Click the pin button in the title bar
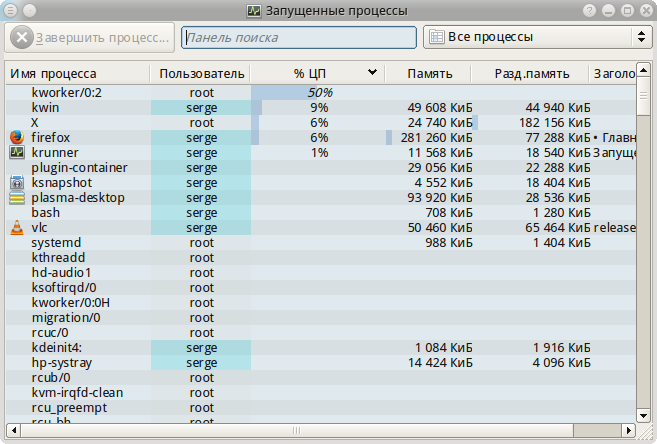The image size is (657, 444). coord(29,10)
